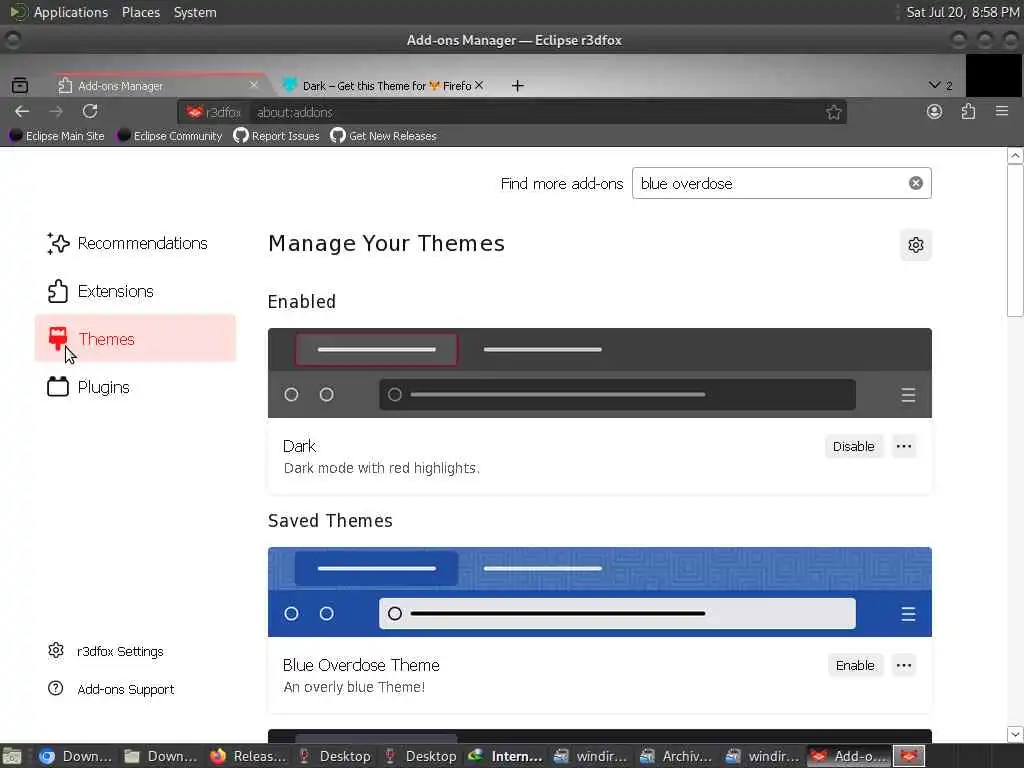This screenshot has height=768, width=1024.
Task: Open the Places menu
Action: (x=140, y=12)
